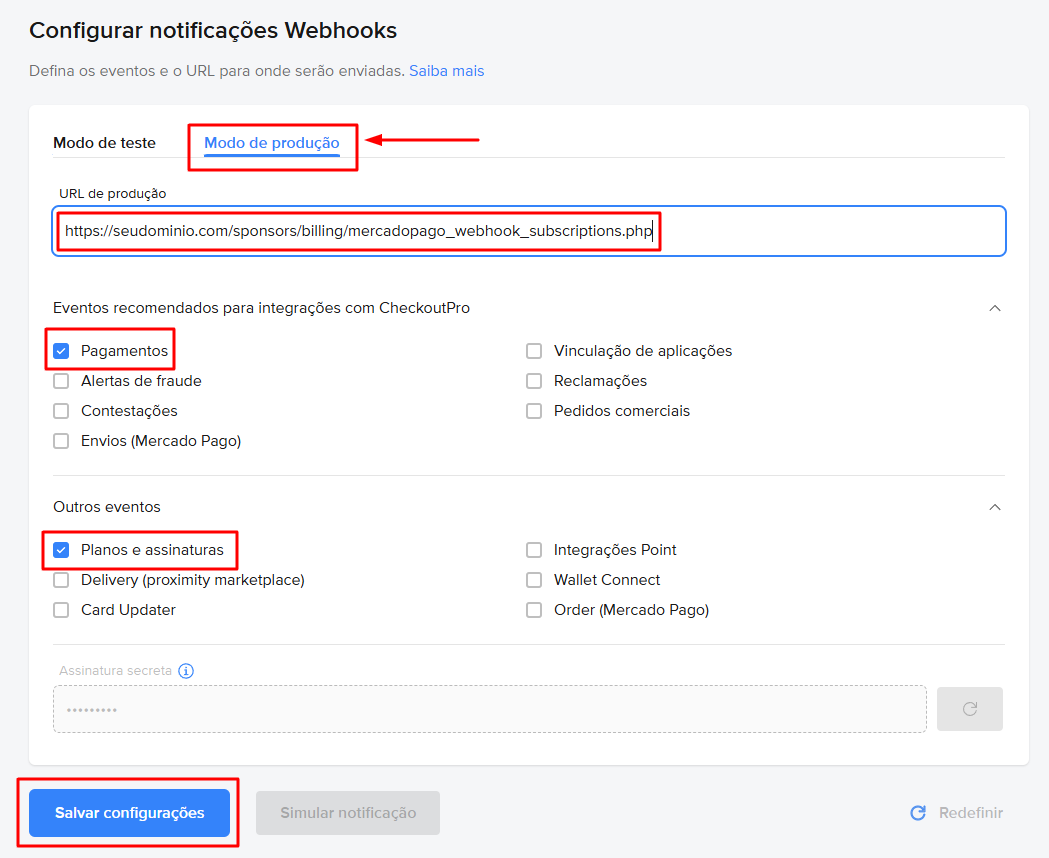Select the Modo de produção tab
The height and width of the screenshot is (858, 1049).
click(272, 143)
